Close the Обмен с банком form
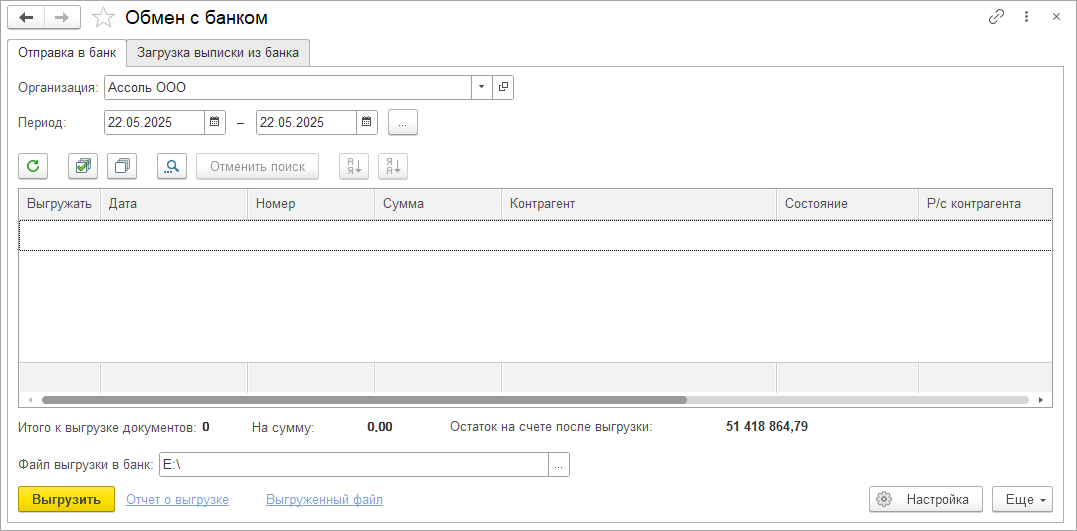Screen dimensions: 1077x531 [x=1056, y=18]
